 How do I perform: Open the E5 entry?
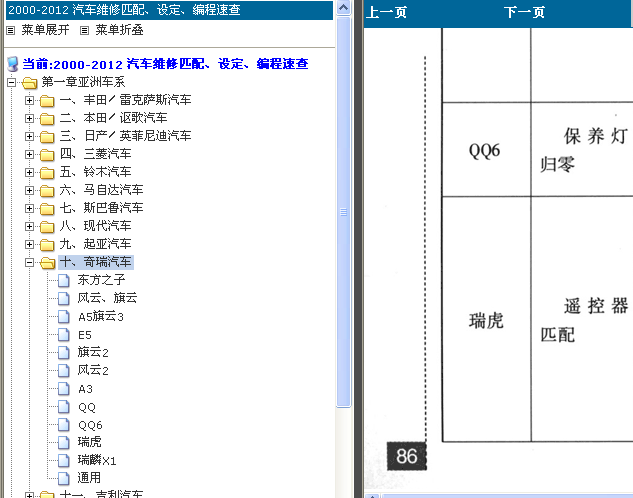85,335
